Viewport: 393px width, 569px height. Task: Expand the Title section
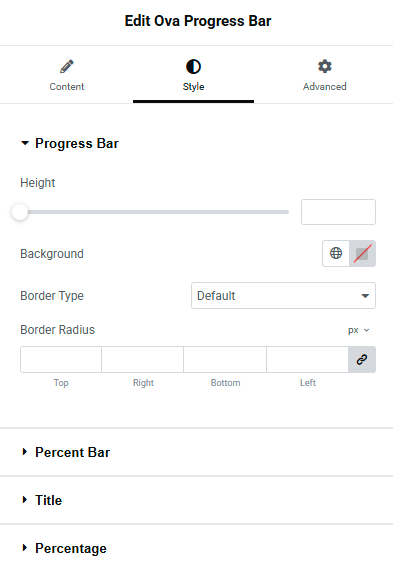pos(41,500)
